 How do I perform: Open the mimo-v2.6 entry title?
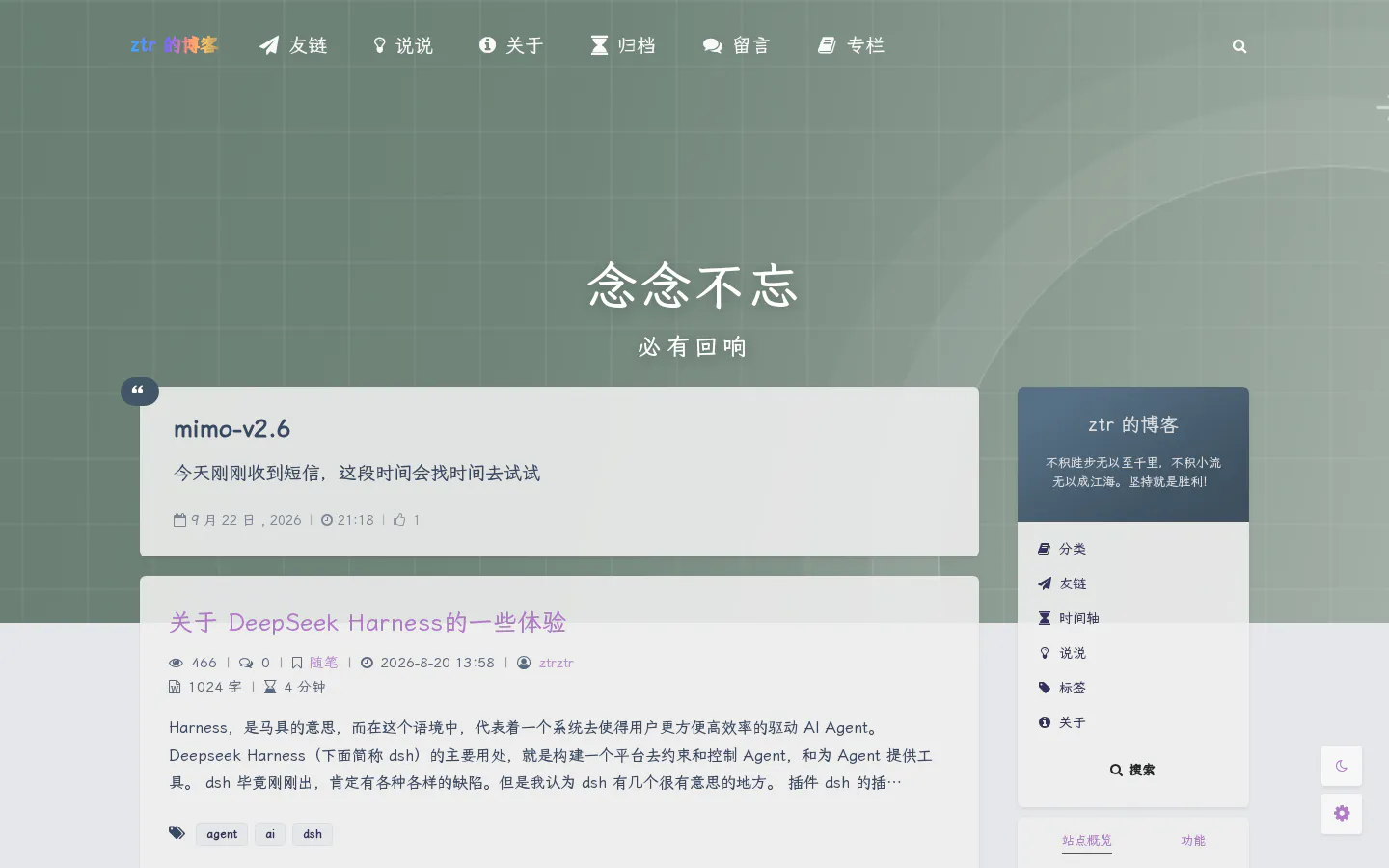[x=231, y=428]
